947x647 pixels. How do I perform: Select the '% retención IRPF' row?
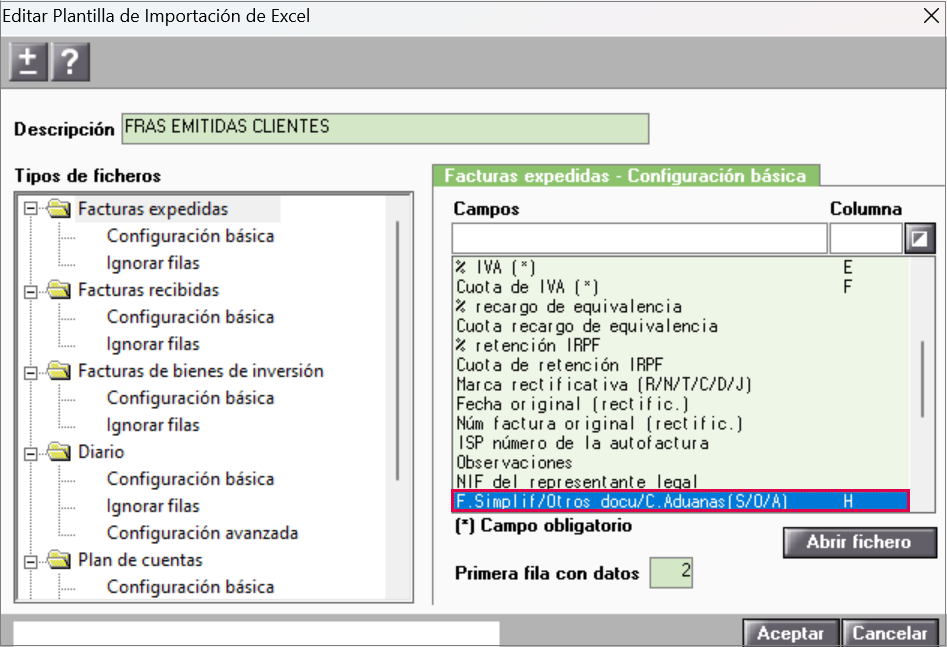click(681, 345)
